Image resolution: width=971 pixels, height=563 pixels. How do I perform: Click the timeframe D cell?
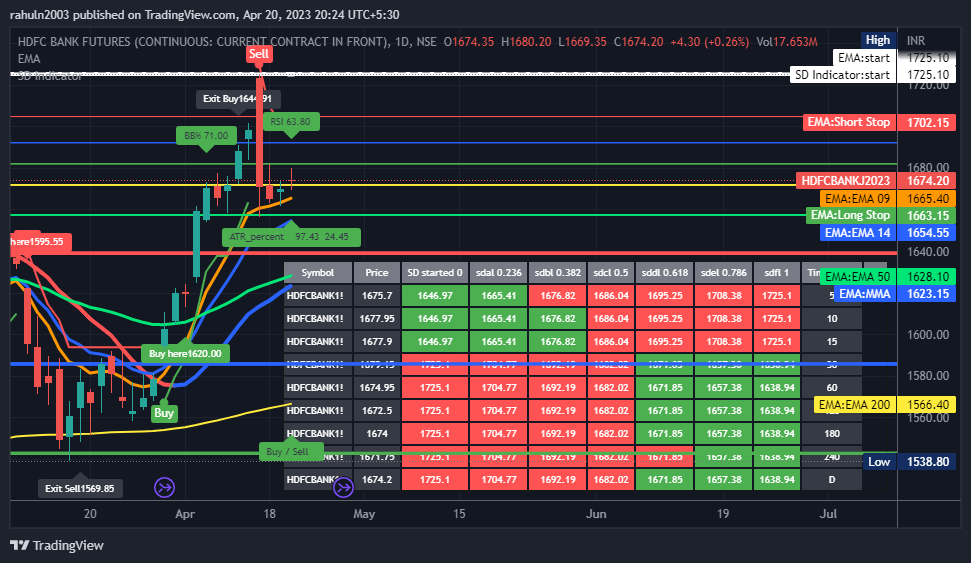click(832, 479)
